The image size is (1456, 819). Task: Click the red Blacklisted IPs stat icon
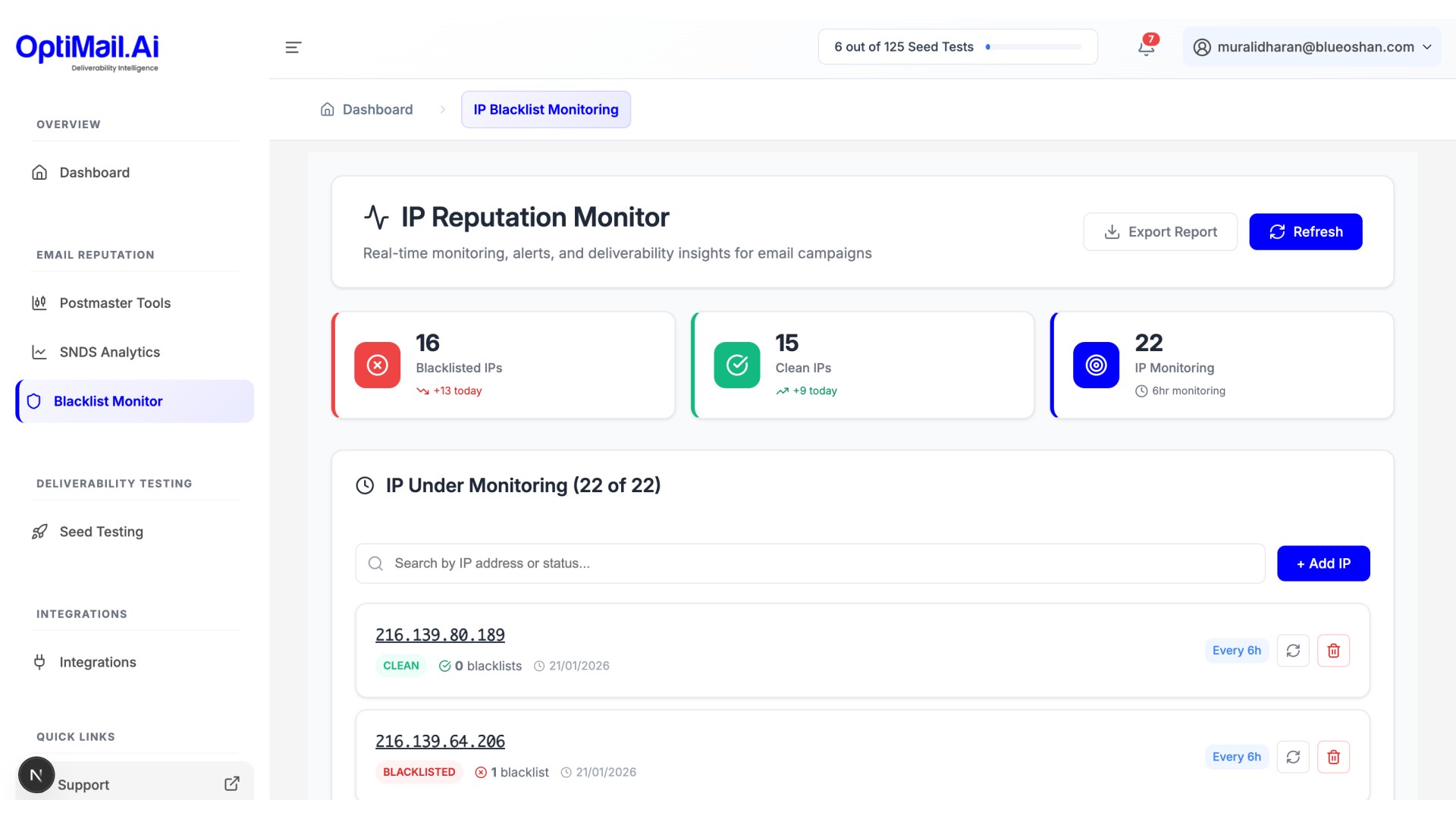(377, 365)
